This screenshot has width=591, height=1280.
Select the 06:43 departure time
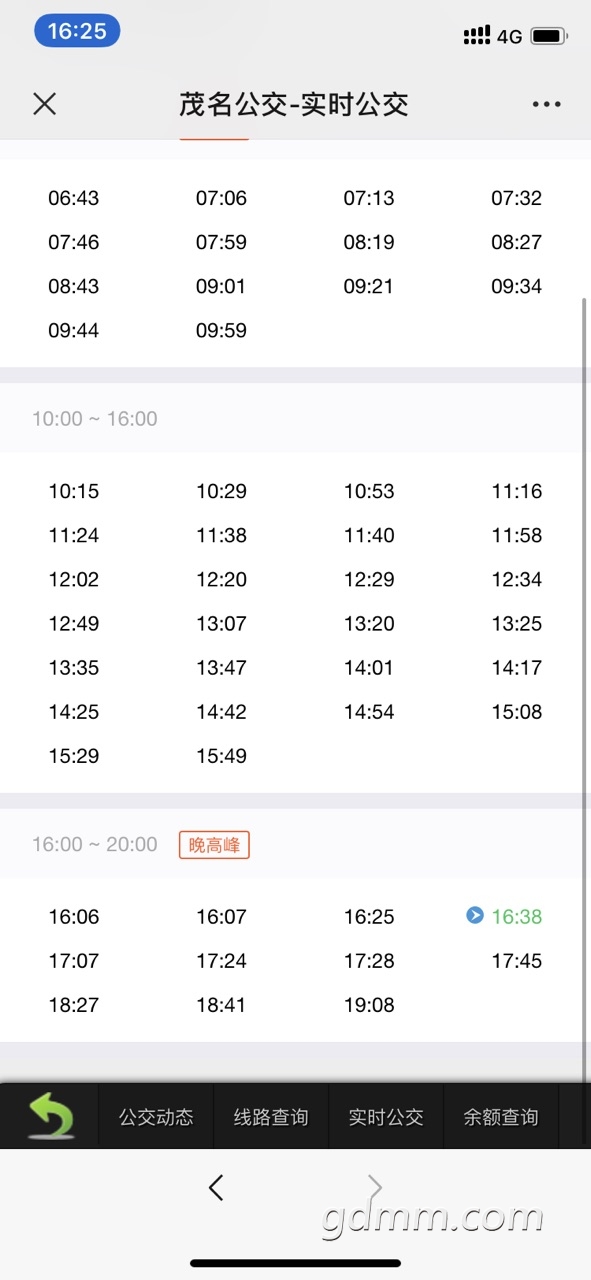point(74,198)
